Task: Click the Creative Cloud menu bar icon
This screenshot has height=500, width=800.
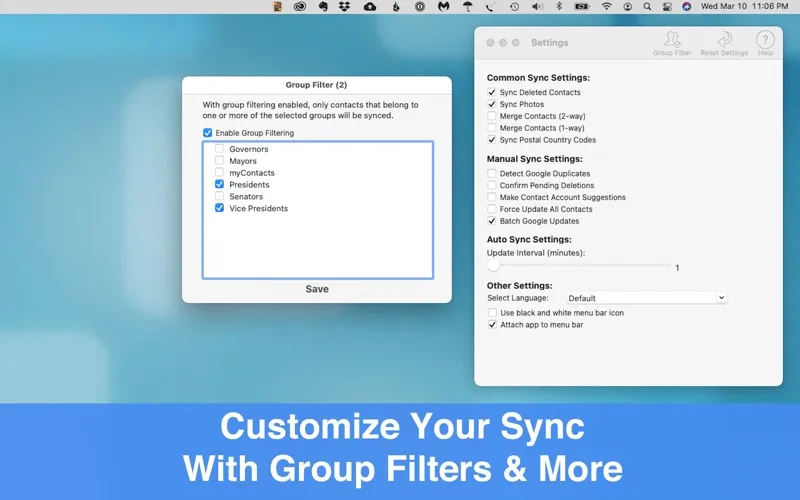Action: (300, 7)
